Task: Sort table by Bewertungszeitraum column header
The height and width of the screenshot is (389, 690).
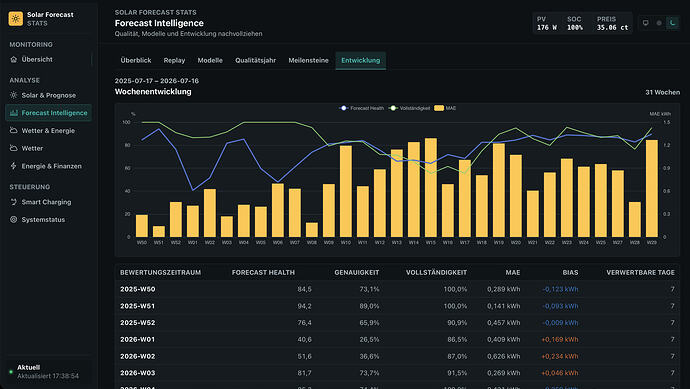Action: [161, 272]
